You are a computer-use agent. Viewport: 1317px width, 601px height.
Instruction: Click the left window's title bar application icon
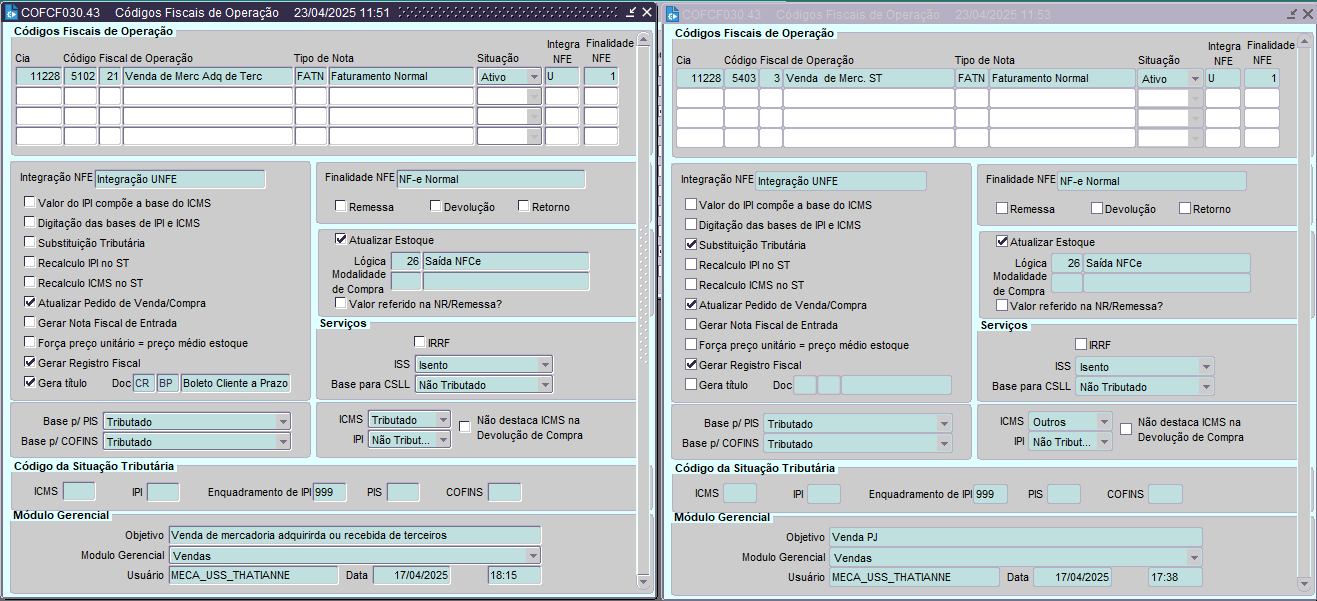pyautogui.click(x=13, y=13)
